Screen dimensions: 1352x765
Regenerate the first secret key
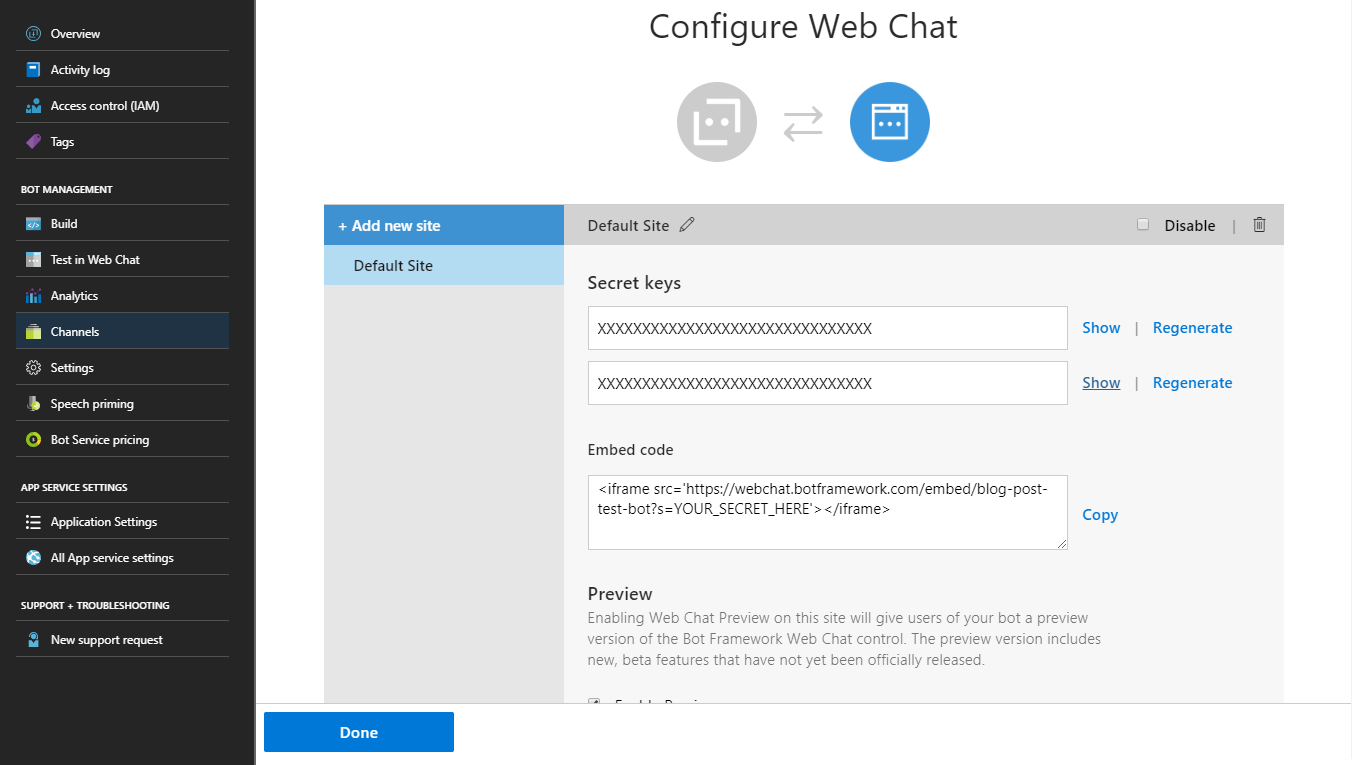click(1192, 328)
